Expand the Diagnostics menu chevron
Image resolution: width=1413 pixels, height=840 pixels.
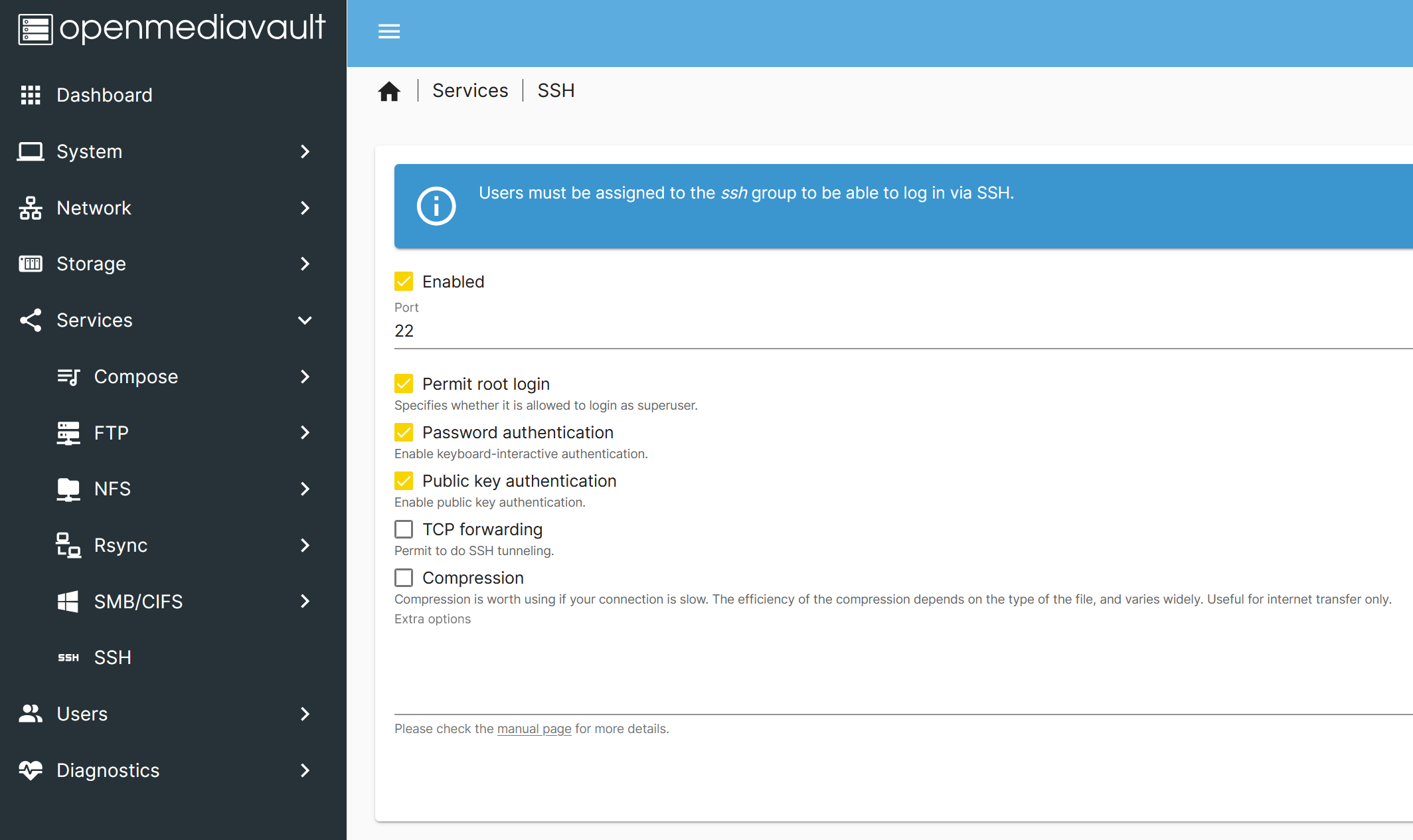(305, 770)
